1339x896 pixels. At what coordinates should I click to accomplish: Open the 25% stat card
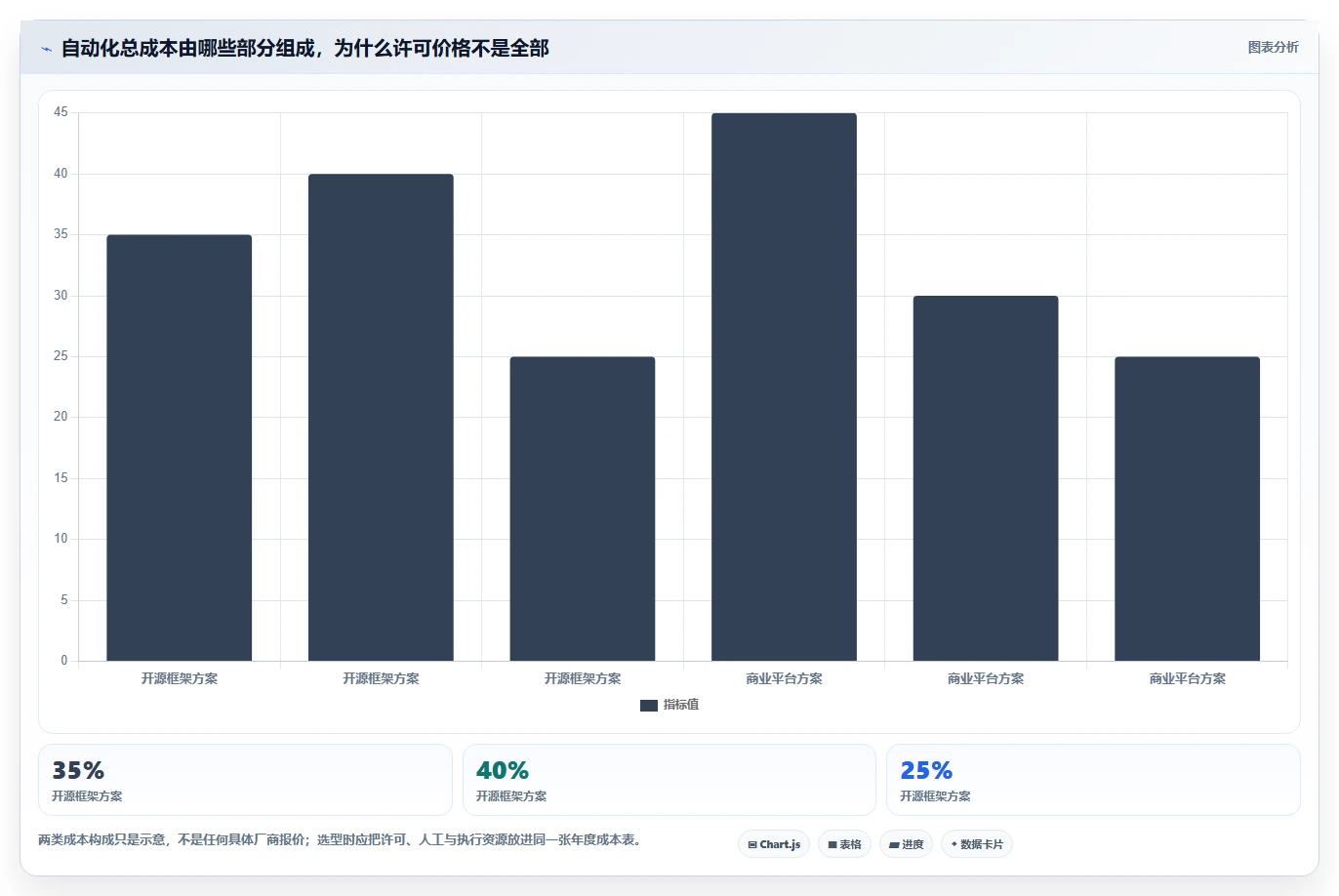click(x=1093, y=780)
